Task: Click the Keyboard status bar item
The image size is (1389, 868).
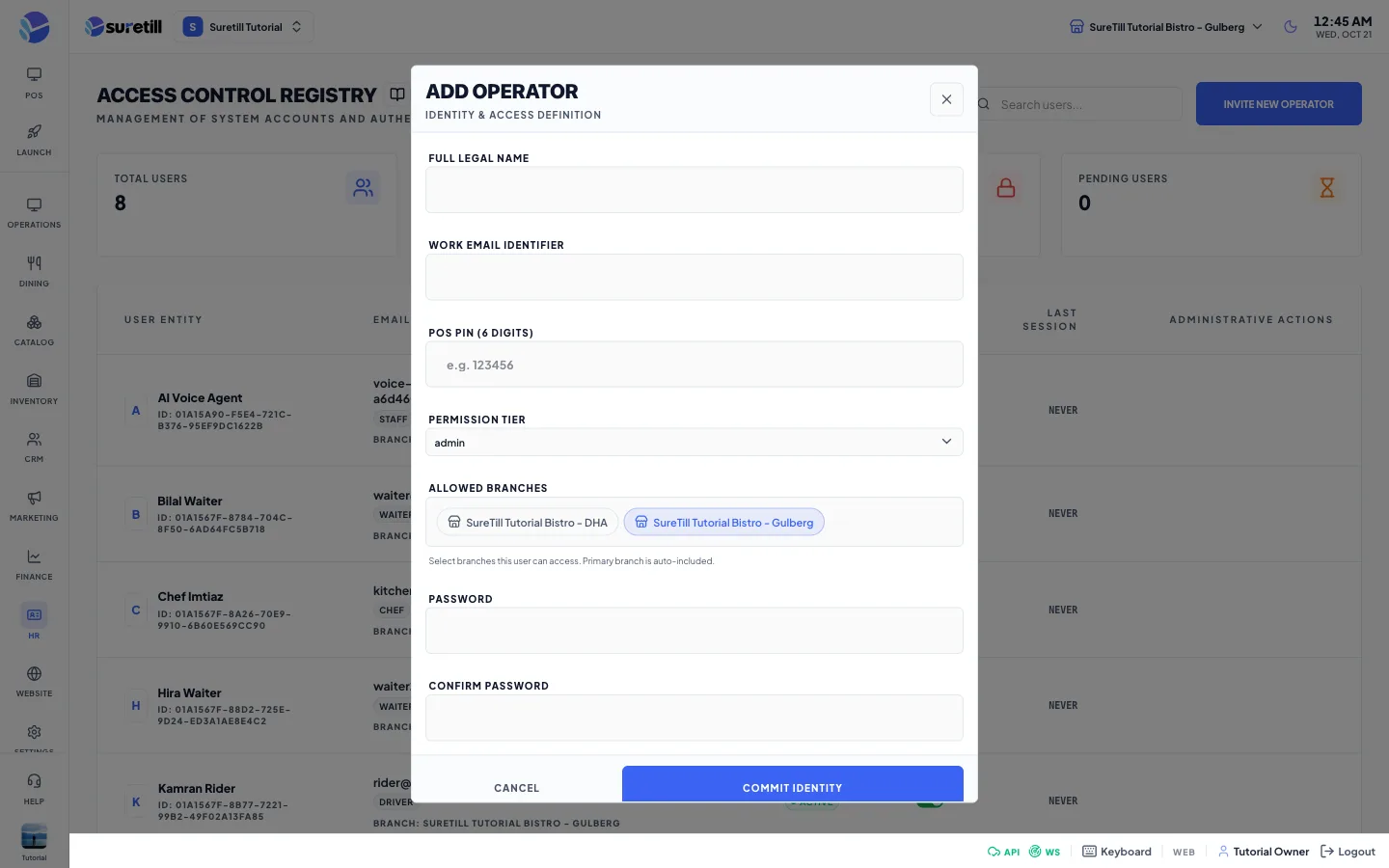Action: pyautogui.click(x=1117, y=852)
